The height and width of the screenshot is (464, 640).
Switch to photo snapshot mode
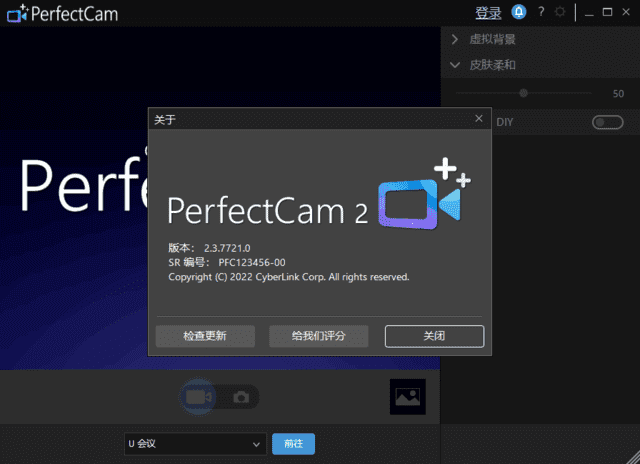tap(241, 397)
